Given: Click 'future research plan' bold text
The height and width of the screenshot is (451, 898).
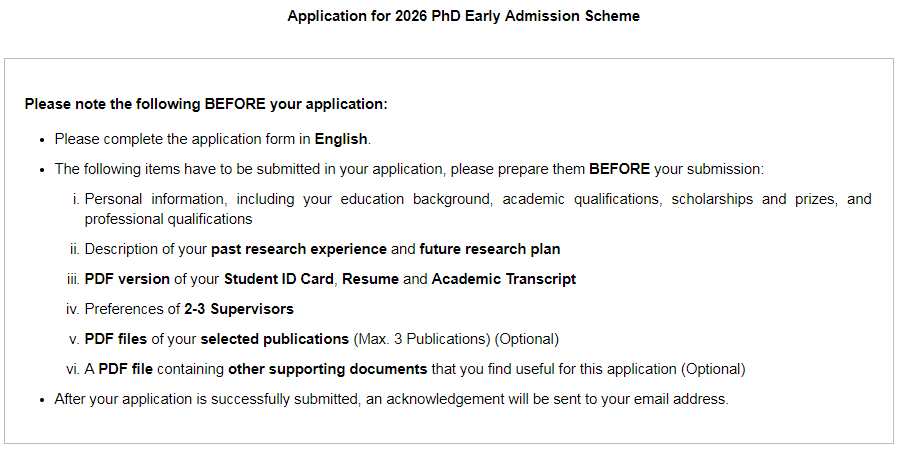Looking at the screenshot, I should [x=490, y=249].
